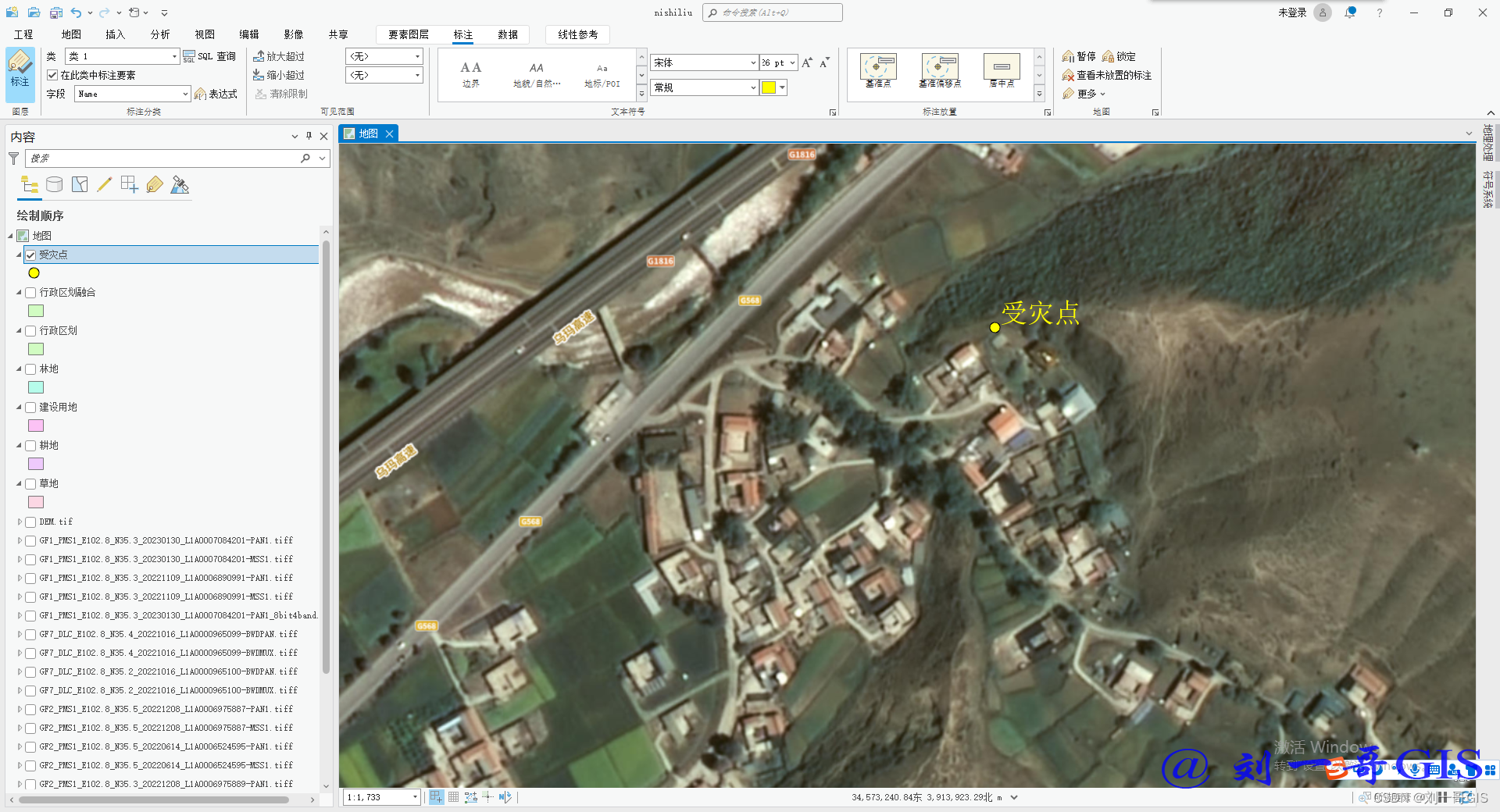
Task: Open the 工程 menu tab
Action: pos(23,34)
